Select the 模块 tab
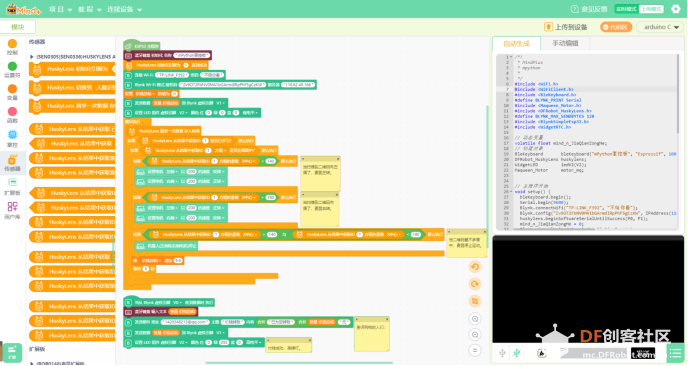This screenshot has width=688, height=366. [18, 27]
